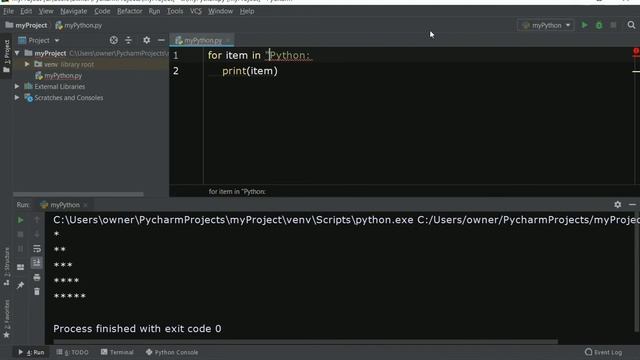Rerun myPython in Run panel
Image resolution: width=640 pixels, height=360 pixels.
point(20,220)
